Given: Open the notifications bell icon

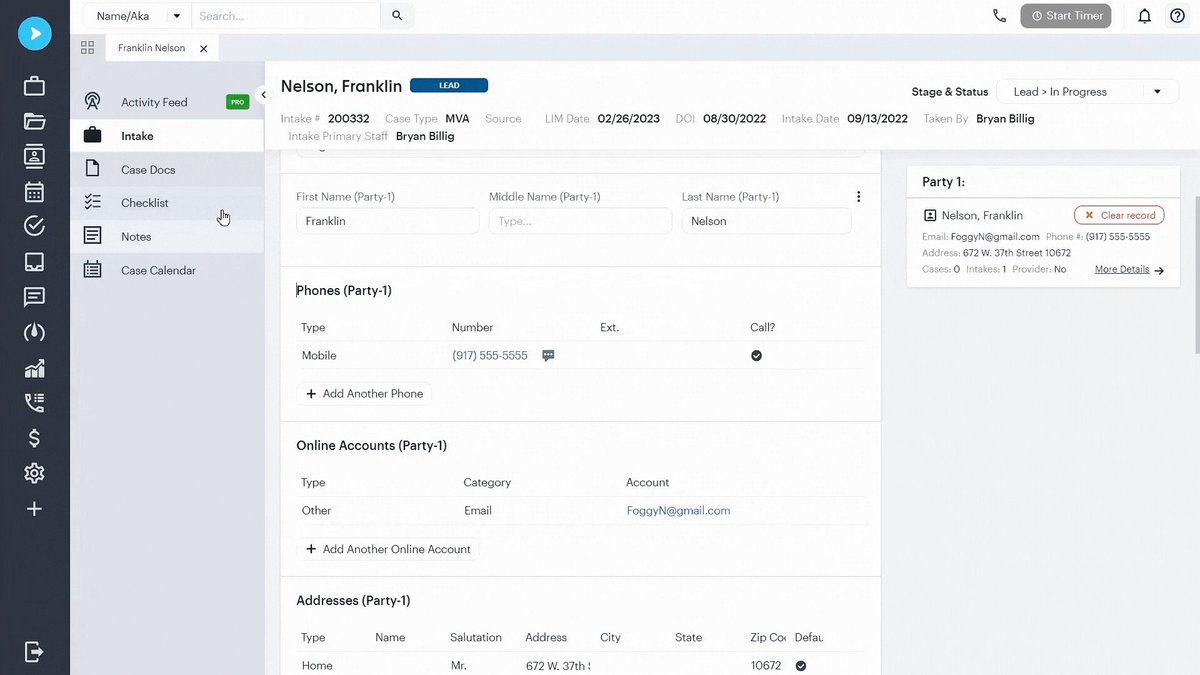Looking at the screenshot, I should (1145, 16).
